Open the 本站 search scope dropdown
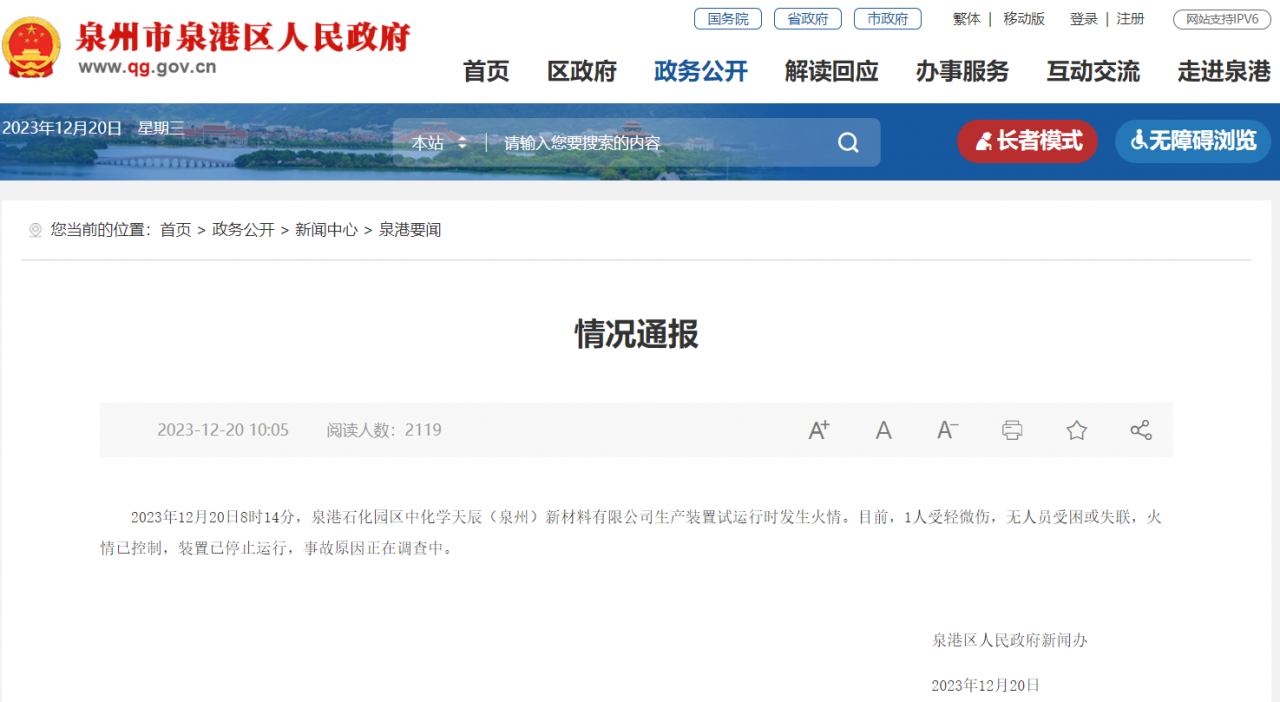The image size is (1280, 702). tap(439, 143)
